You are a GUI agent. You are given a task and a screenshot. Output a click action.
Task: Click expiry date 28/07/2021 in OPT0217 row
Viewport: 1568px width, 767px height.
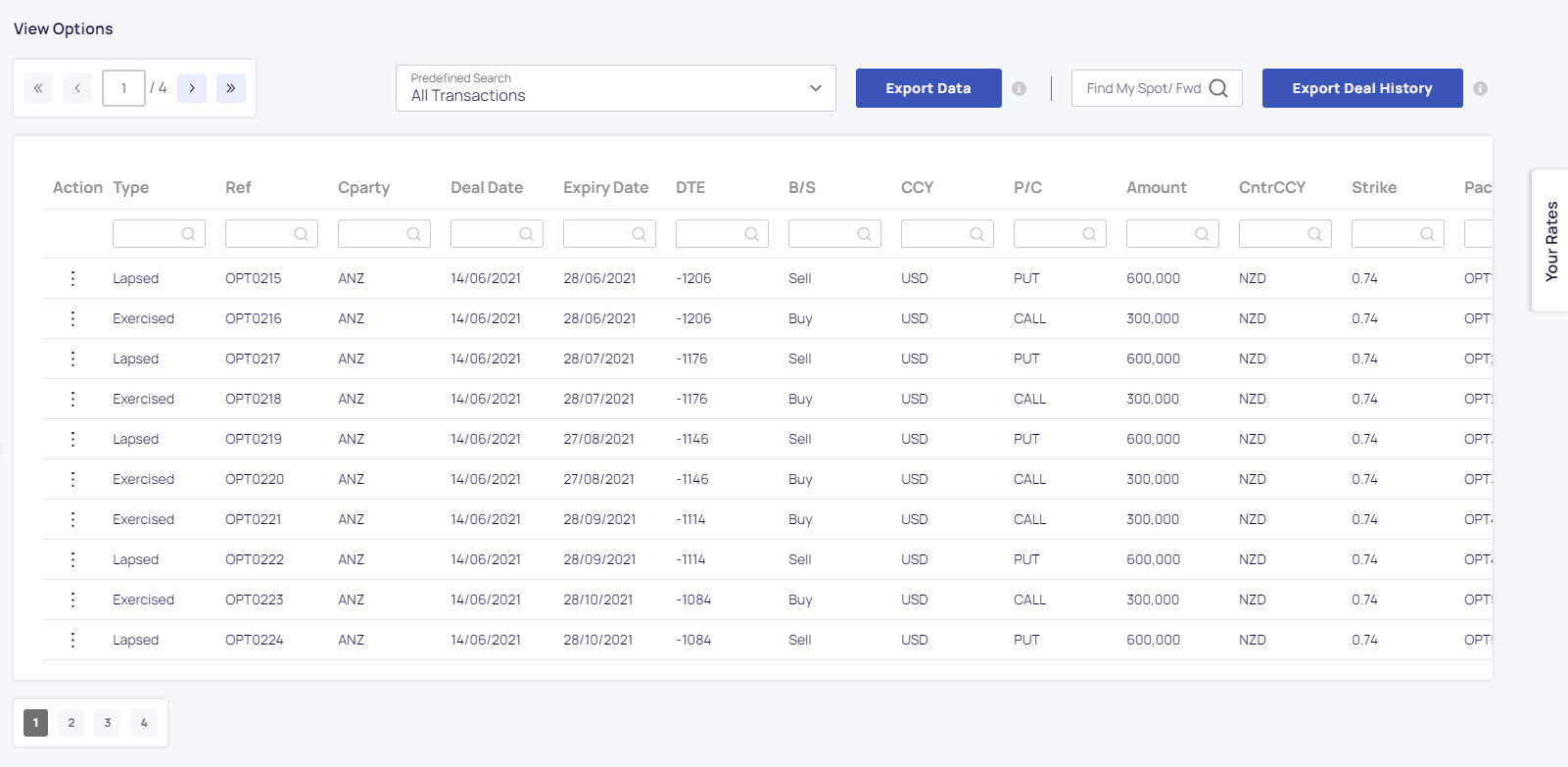pos(598,359)
